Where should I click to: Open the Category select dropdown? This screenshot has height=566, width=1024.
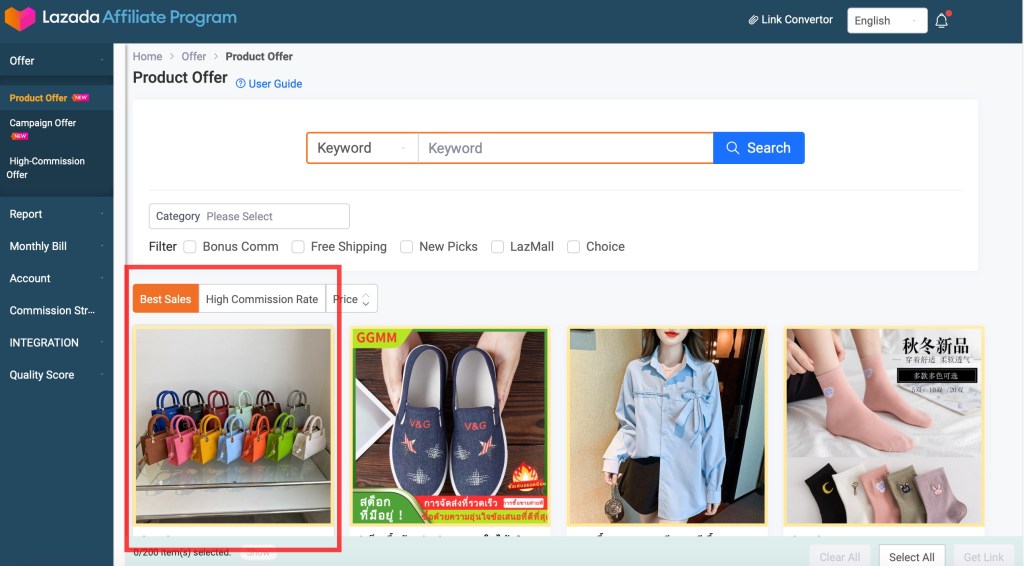click(249, 216)
